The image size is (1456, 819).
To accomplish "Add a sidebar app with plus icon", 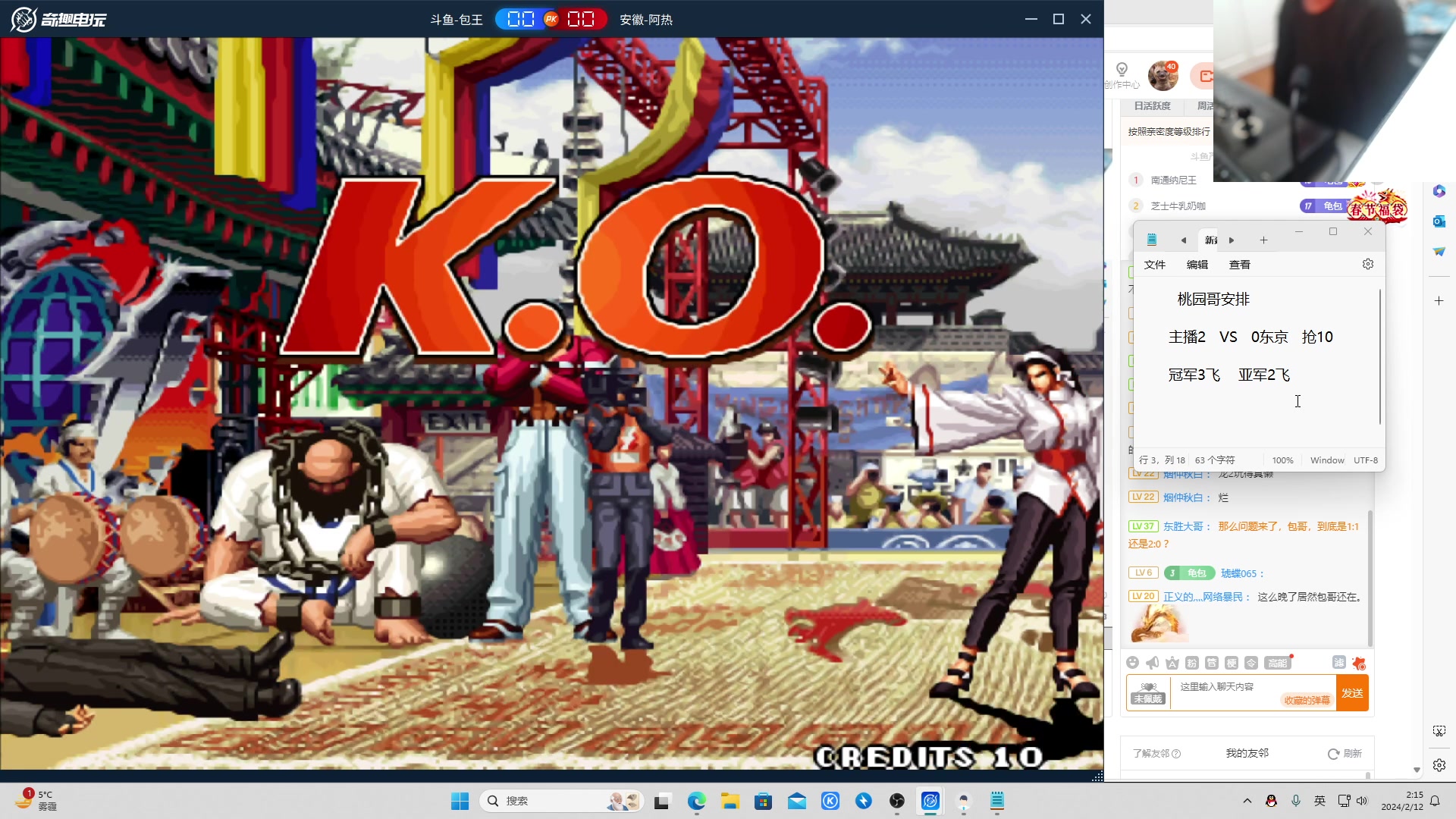I will 1439,301.
